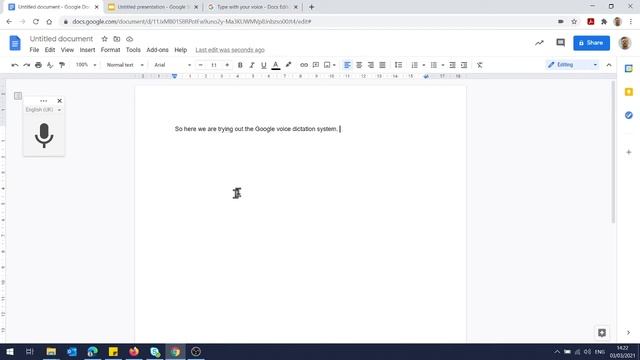Get add-ons with side panel plus
The height and width of the screenshot is (360, 640).
tap(629, 152)
